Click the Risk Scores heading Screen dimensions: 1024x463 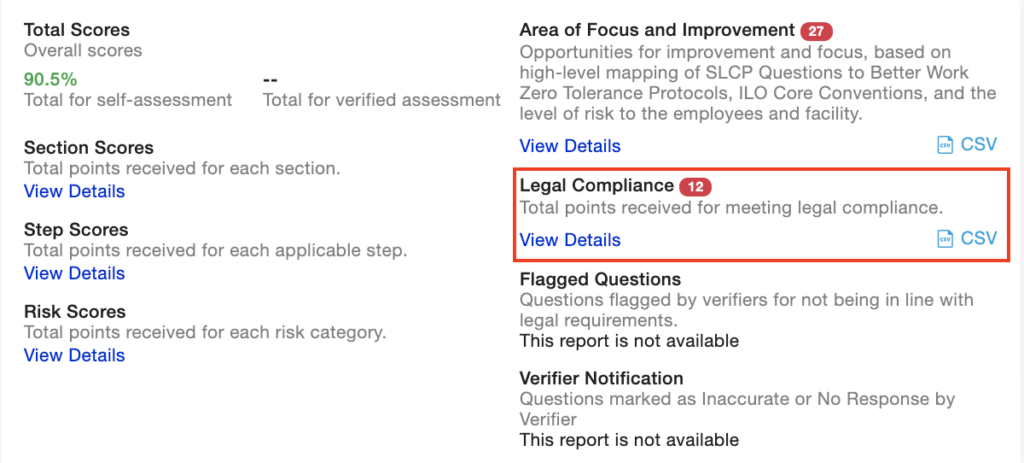click(75, 311)
